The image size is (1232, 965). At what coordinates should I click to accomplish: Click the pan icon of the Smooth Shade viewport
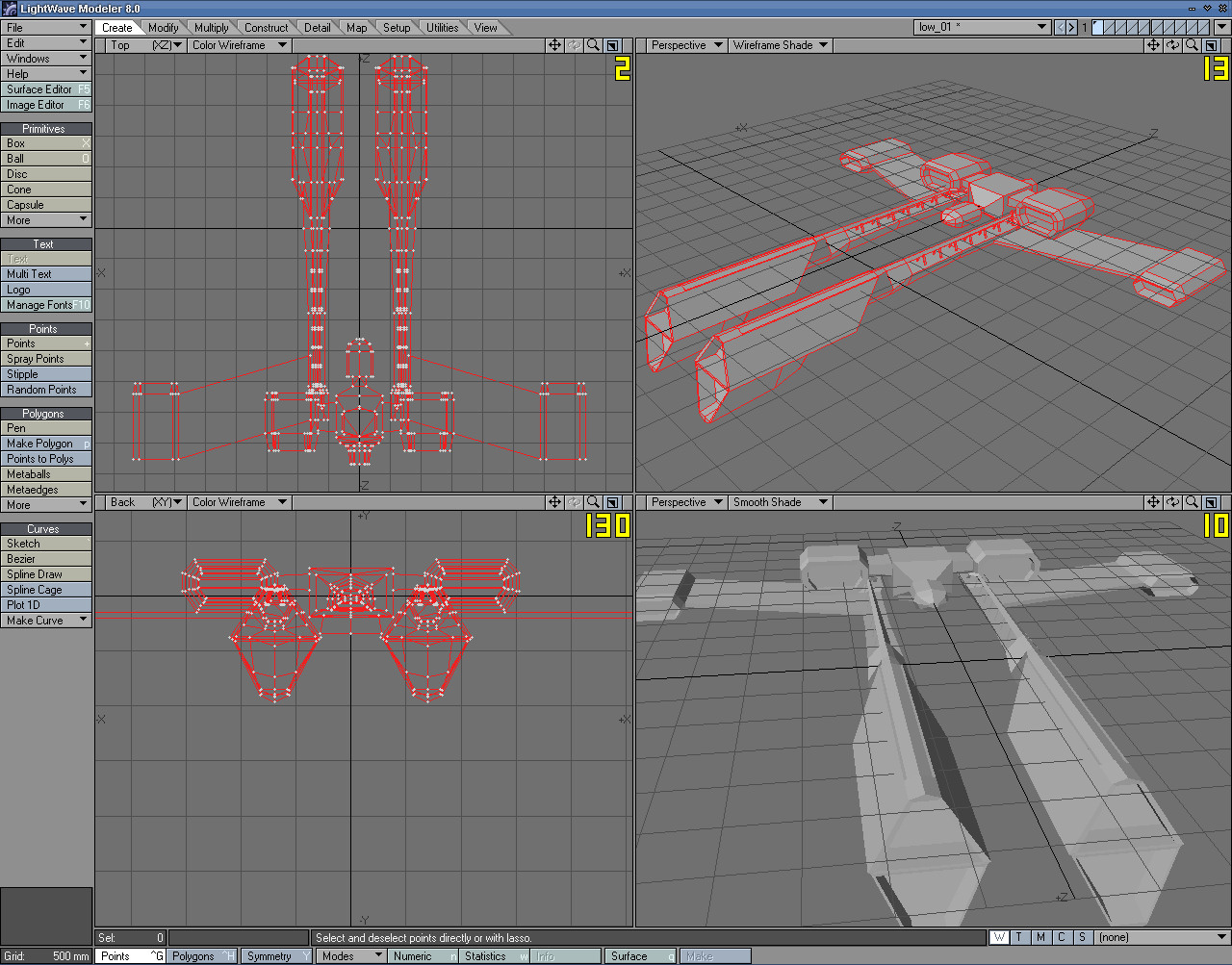[1153, 502]
